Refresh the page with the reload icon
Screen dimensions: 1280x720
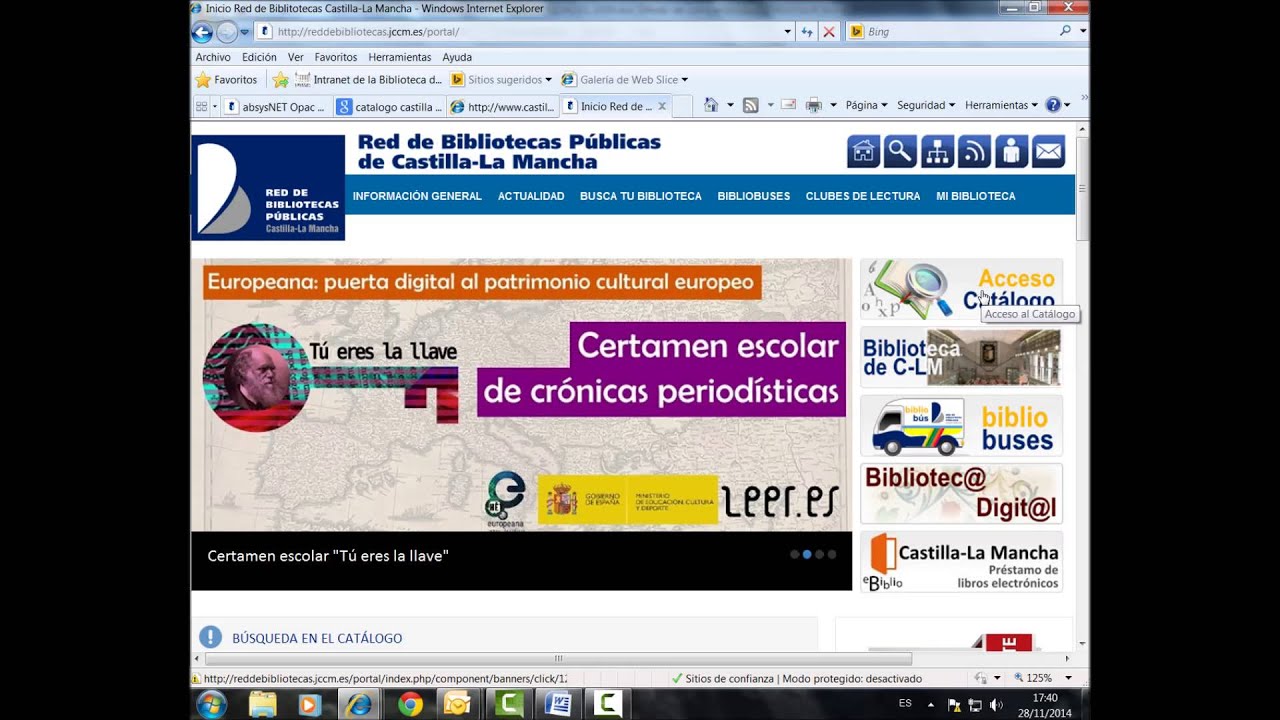(x=807, y=32)
